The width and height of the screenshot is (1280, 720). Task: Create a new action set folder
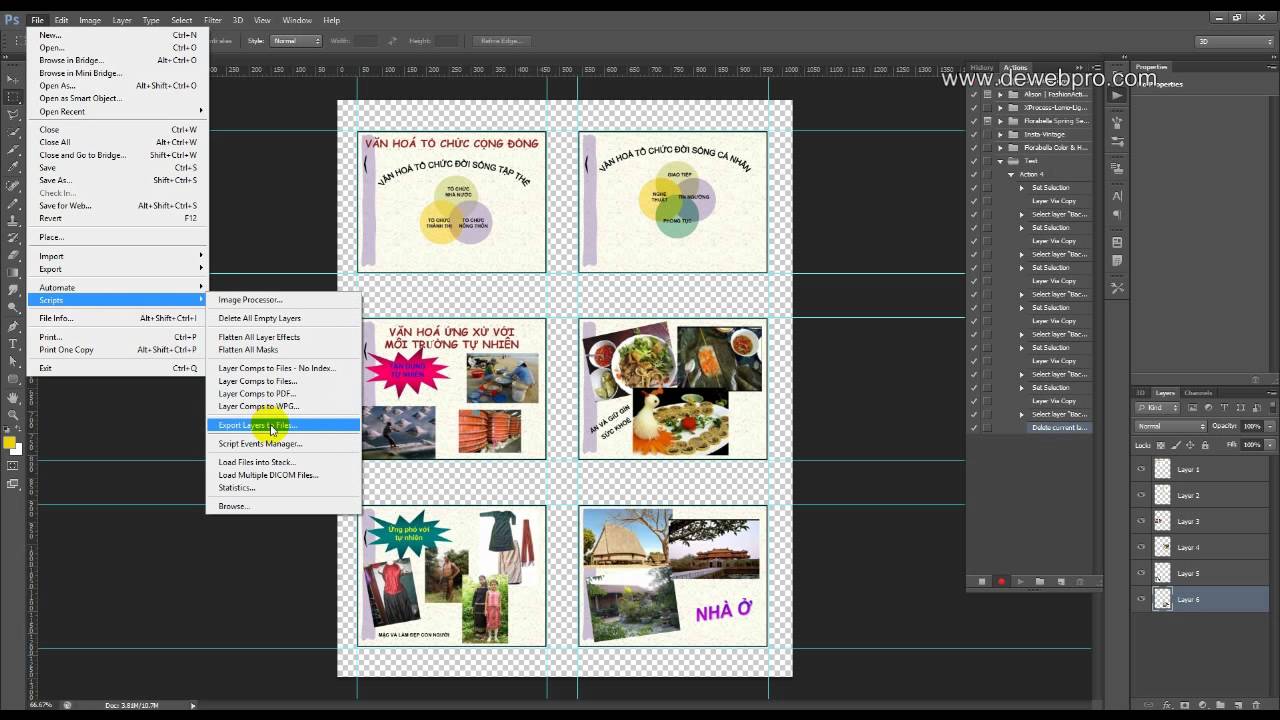[1040, 581]
